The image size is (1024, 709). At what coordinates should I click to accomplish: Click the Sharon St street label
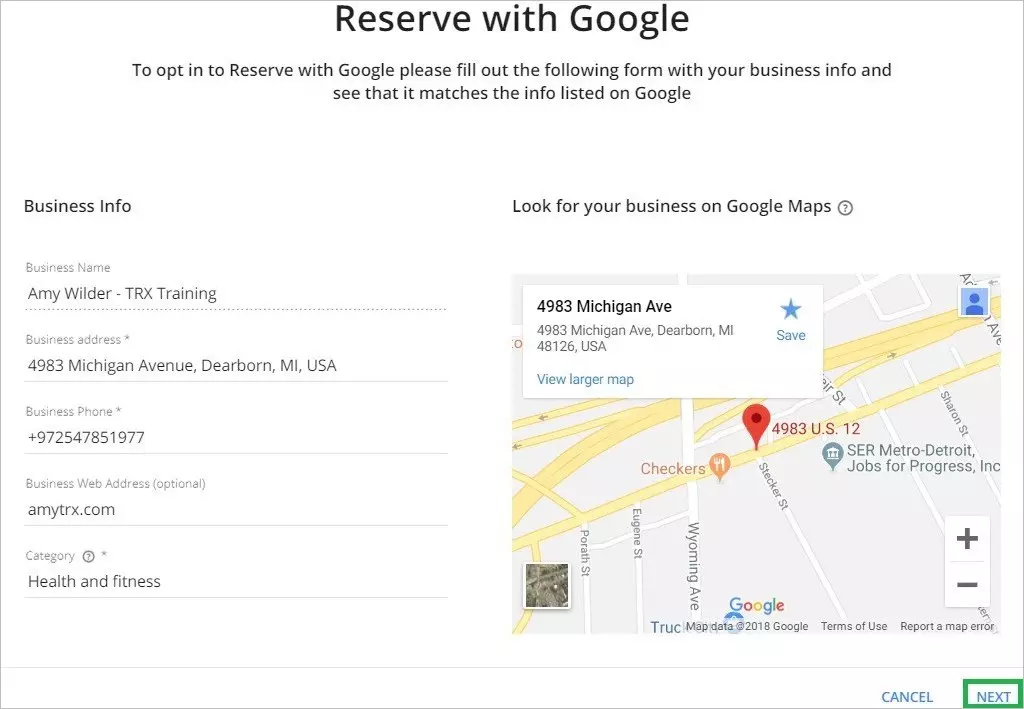(953, 413)
